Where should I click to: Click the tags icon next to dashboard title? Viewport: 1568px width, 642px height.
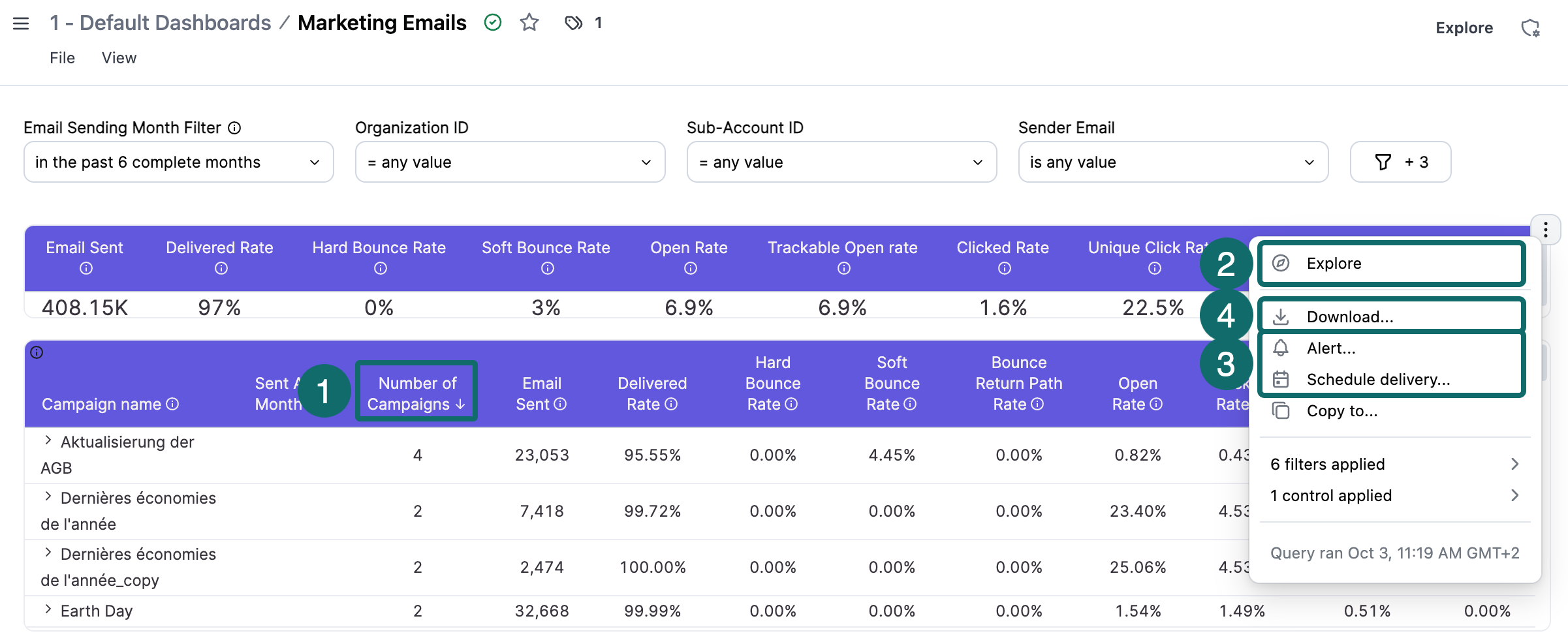573,23
